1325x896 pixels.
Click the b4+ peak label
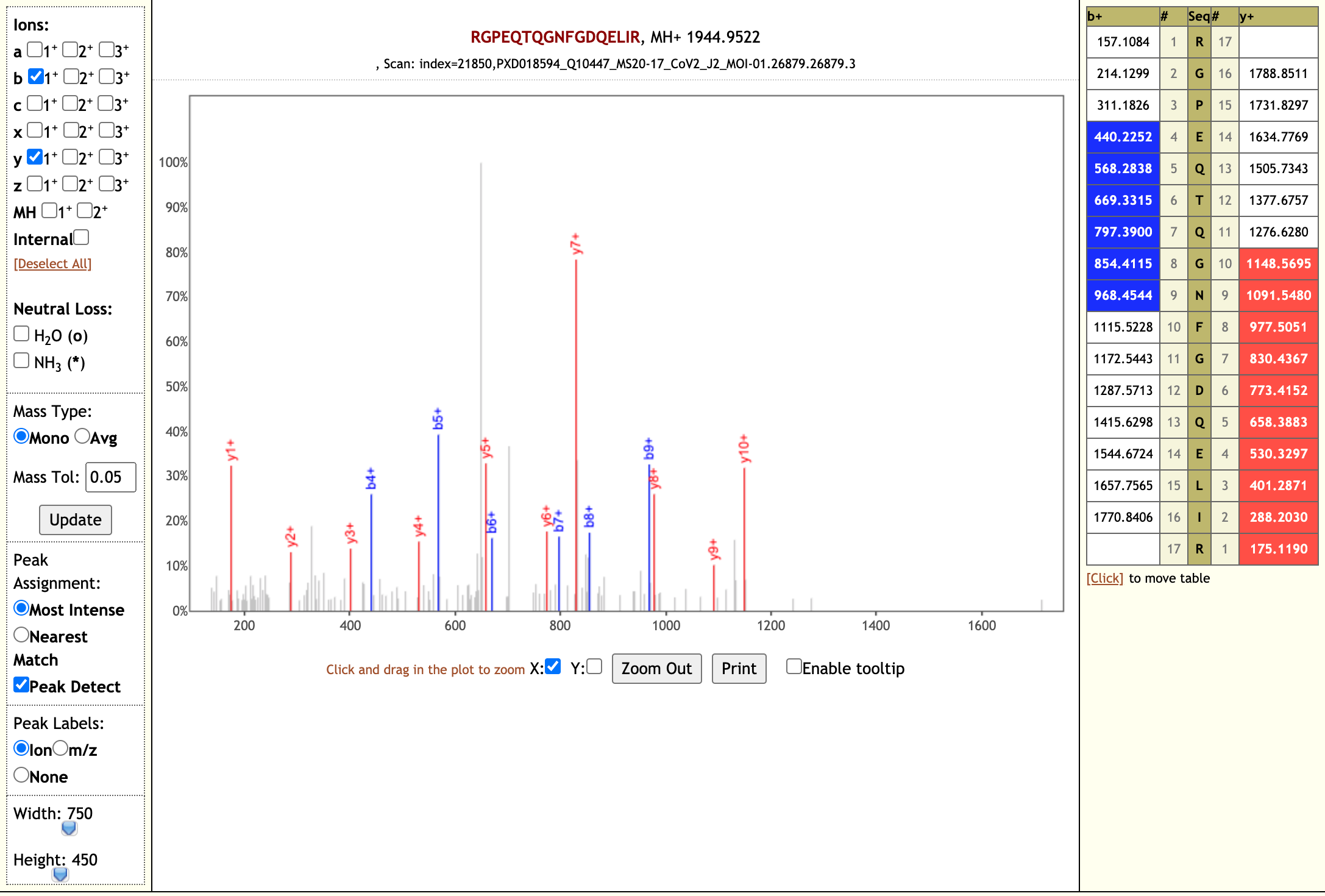coord(371,478)
